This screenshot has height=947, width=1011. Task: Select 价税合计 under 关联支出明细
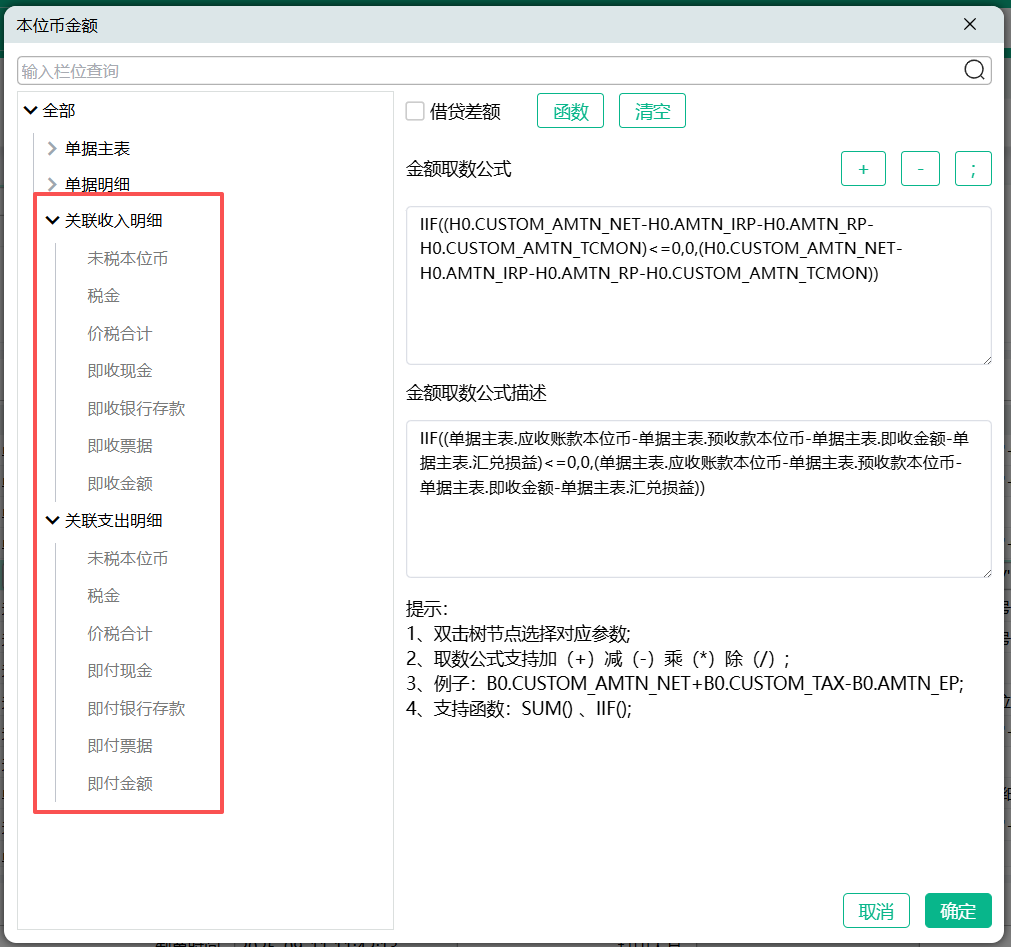120,633
